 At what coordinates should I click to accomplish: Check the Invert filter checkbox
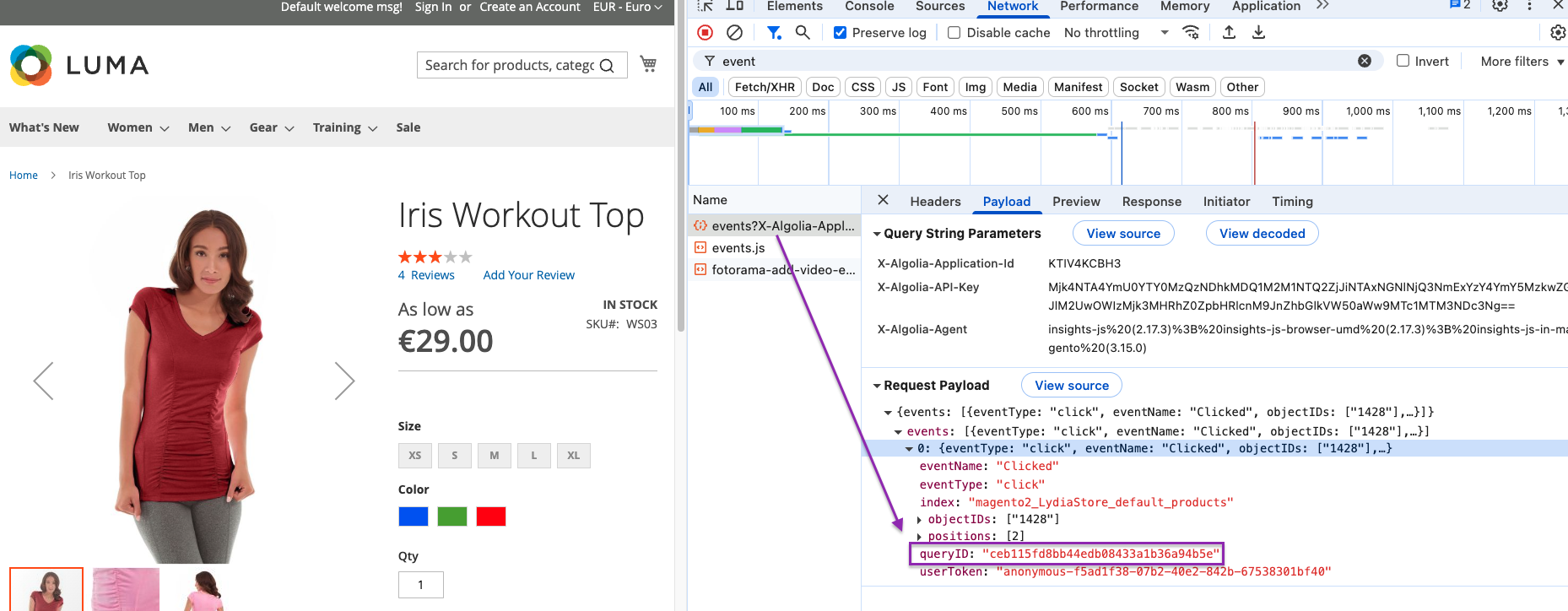pos(1403,61)
